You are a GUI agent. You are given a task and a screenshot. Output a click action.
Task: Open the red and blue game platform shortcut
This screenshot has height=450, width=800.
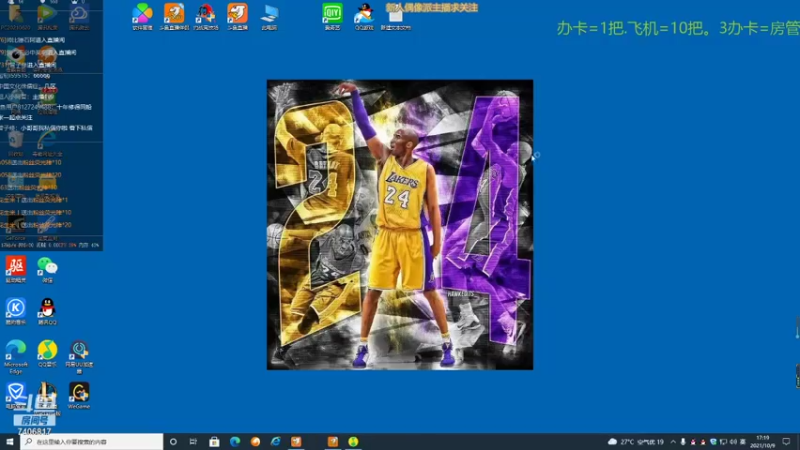click(x=206, y=16)
